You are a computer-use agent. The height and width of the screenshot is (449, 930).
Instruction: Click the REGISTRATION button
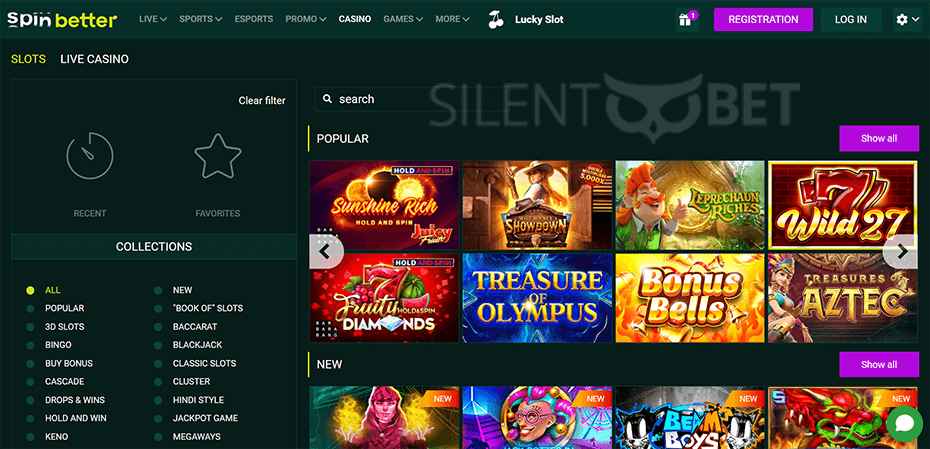click(763, 20)
